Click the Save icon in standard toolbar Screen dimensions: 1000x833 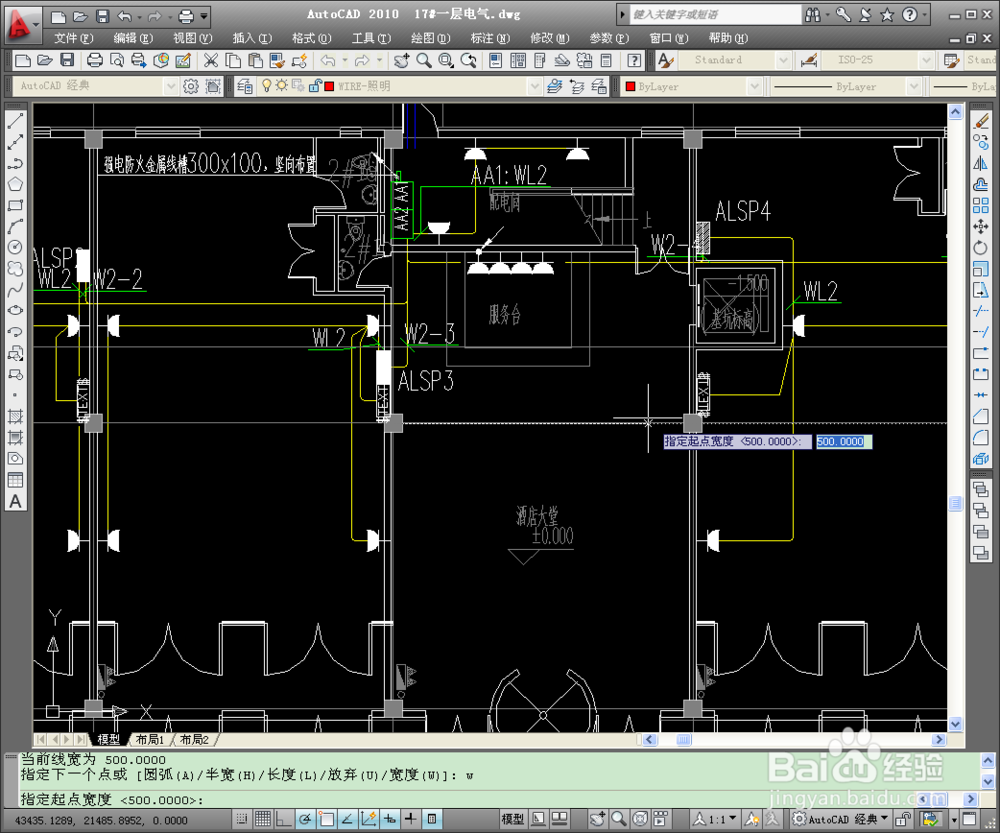pyautogui.click(x=67, y=61)
